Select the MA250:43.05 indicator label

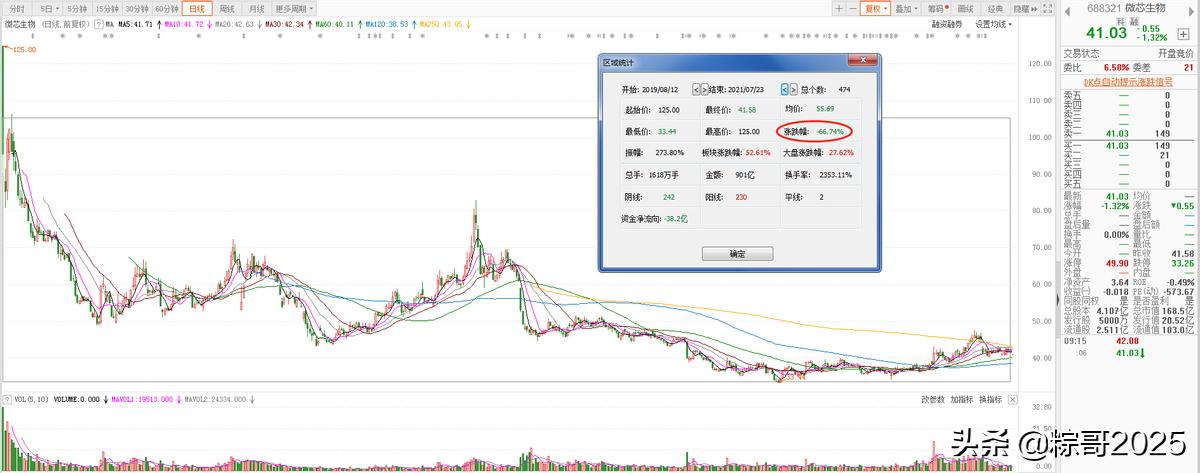(440, 22)
